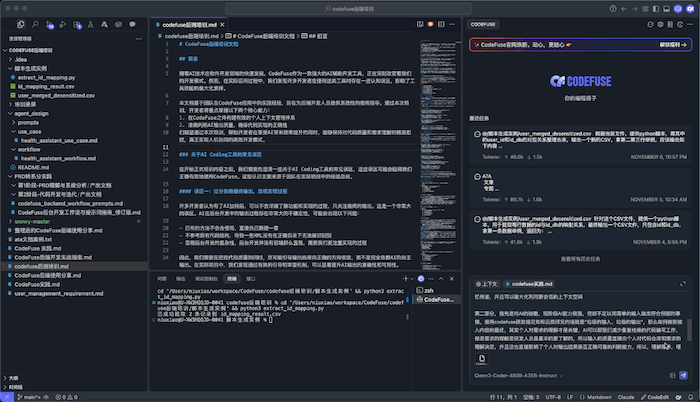Toggle split editor layout in editor toolbar
The image size is (700, 402).
[x=441, y=24]
